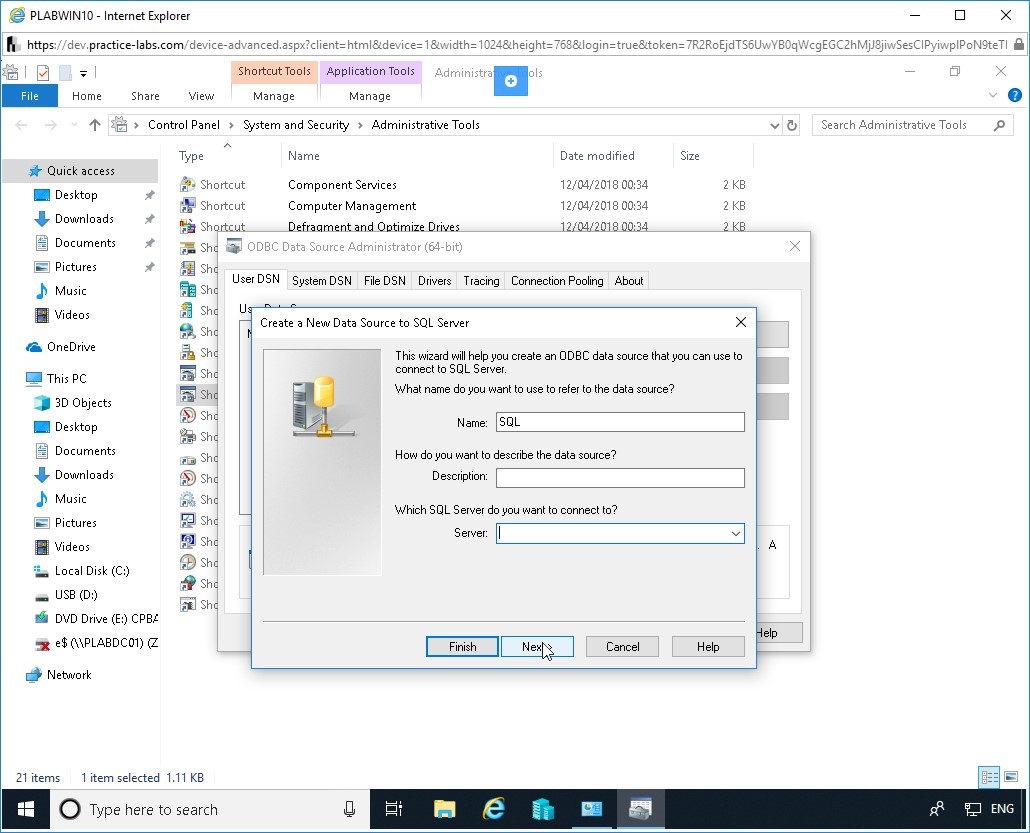Image resolution: width=1030 pixels, height=833 pixels.
Task: Select the OneDrive cloud icon
Action: coord(34,347)
